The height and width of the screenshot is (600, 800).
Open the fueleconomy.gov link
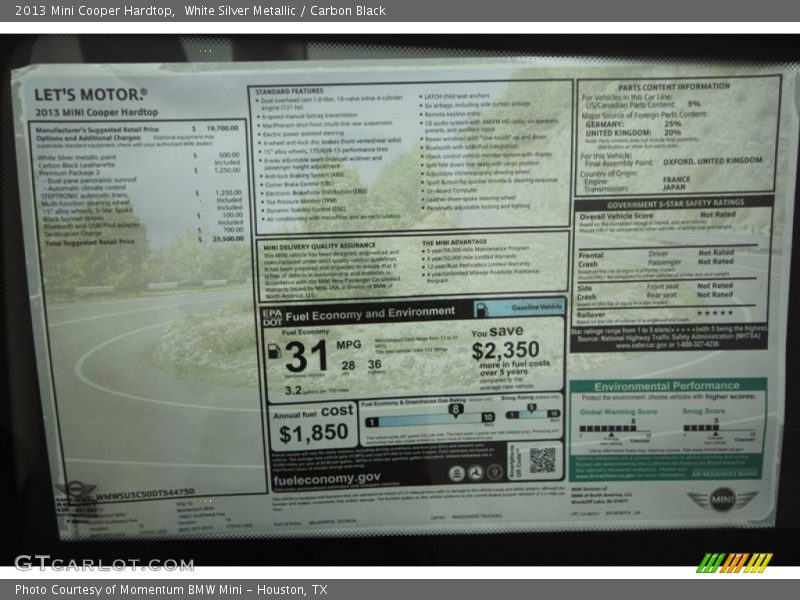click(x=326, y=478)
